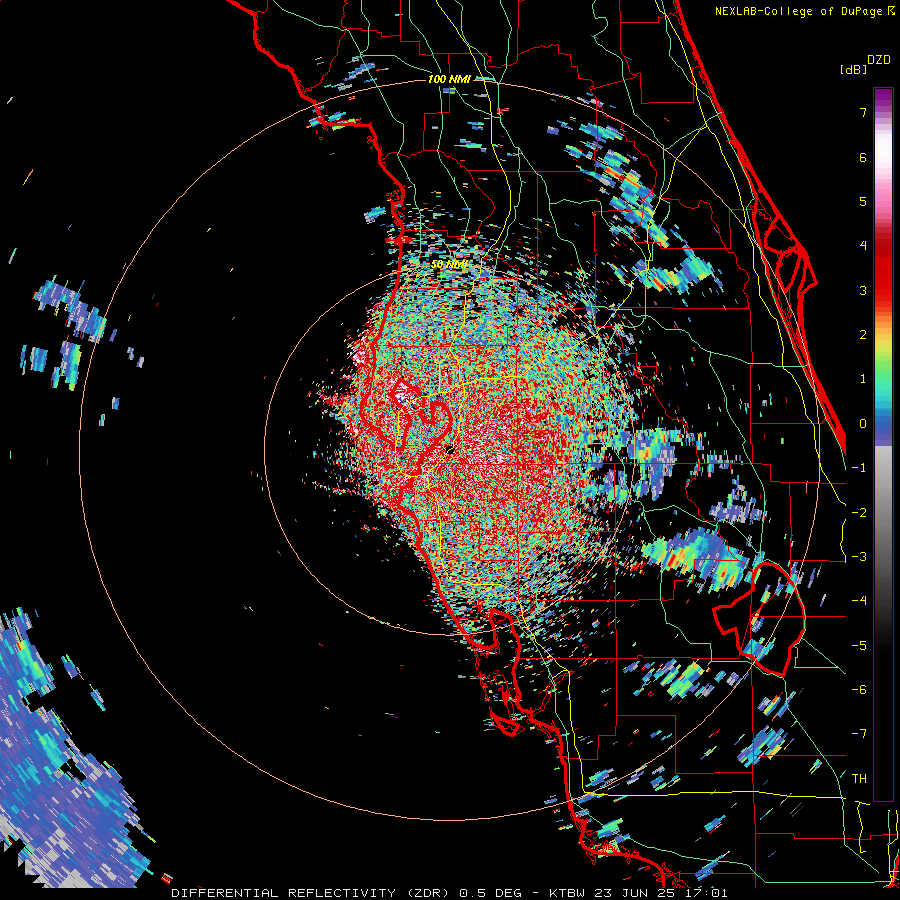Click the DZD color scale title
Image resolution: width=900 pixels, height=900 pixels.
pos(878,60)
